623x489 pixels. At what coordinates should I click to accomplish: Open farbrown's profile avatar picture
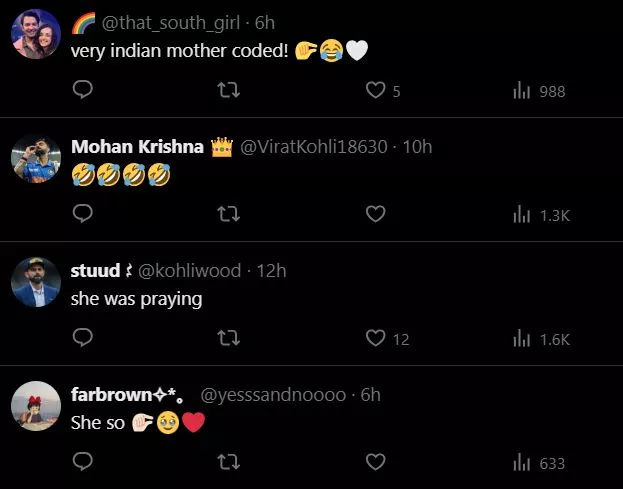(36, 406)
